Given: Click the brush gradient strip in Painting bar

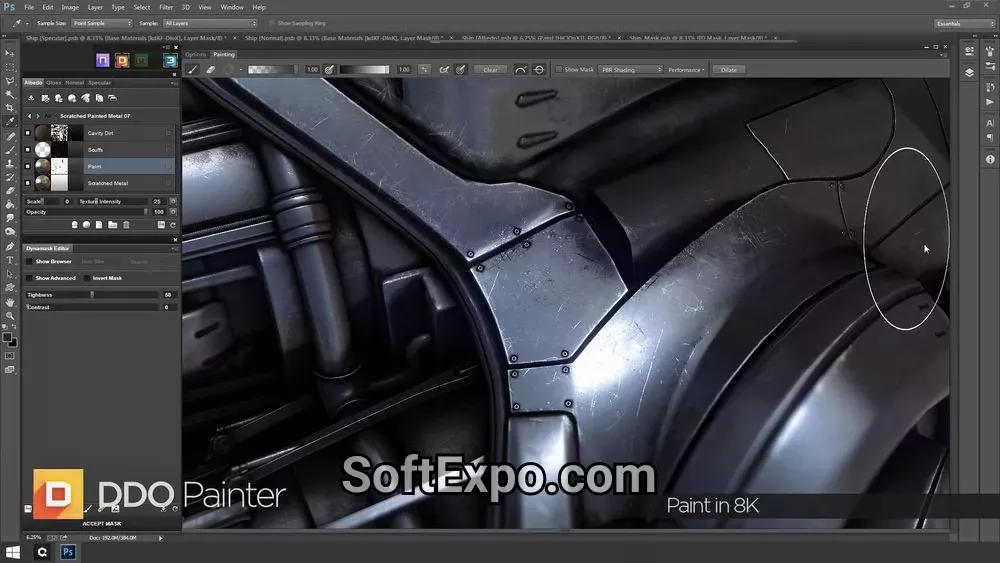Looking at the screenshot, I should point(272,69).
